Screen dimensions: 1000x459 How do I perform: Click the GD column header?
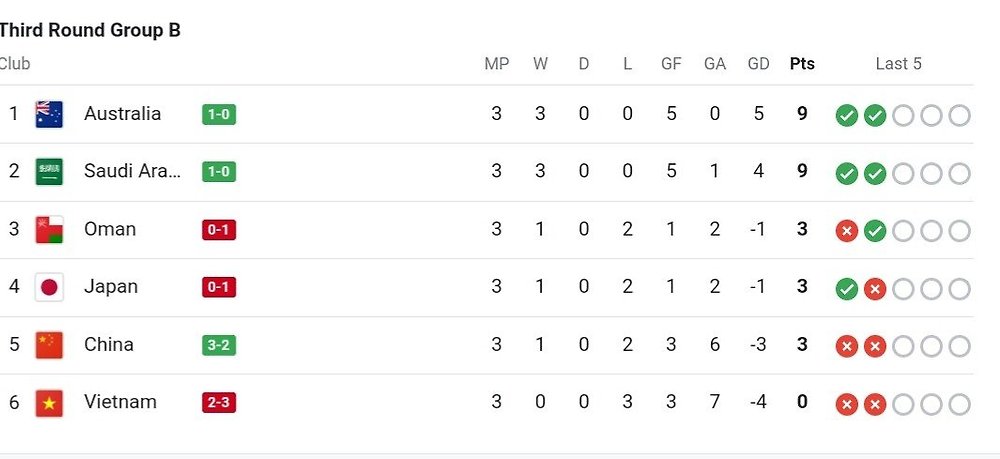(759, 64)
